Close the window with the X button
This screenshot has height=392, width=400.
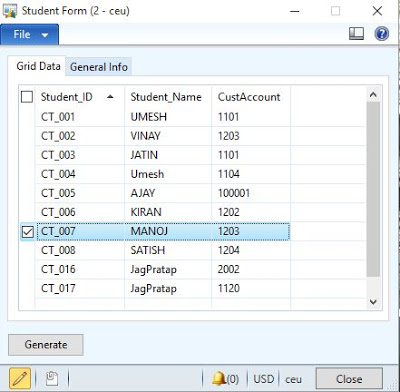[377, 11]
